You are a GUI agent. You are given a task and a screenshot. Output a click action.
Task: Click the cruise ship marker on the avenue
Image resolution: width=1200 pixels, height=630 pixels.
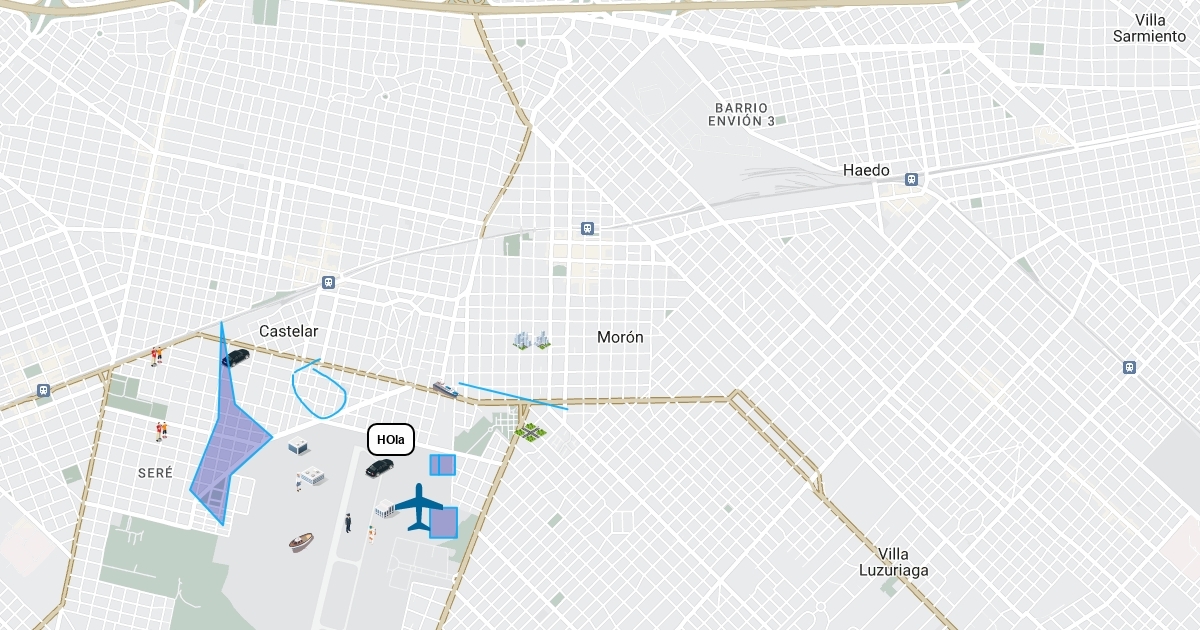[x=445, y=389]
